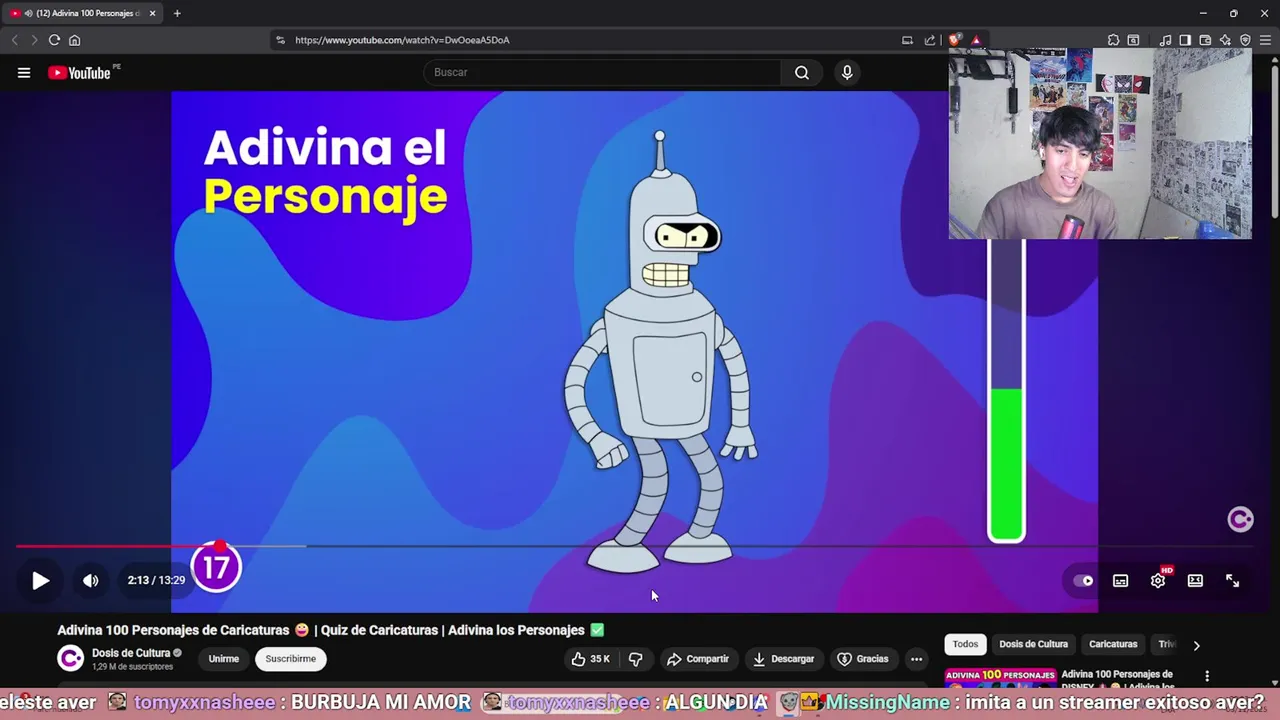This screenshot has height=720, width=1280.
Task: Open the music note playlist icon
Action: 1165,40
